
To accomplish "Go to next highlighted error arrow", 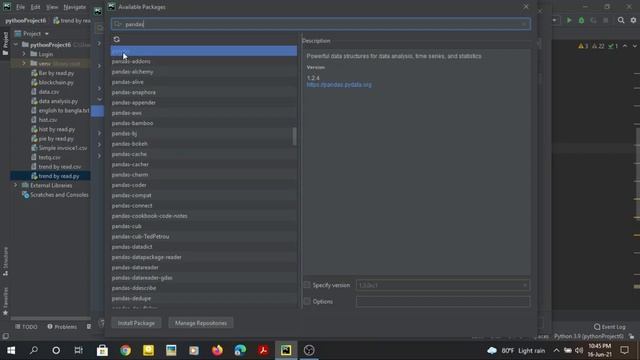I will [634, 46].
